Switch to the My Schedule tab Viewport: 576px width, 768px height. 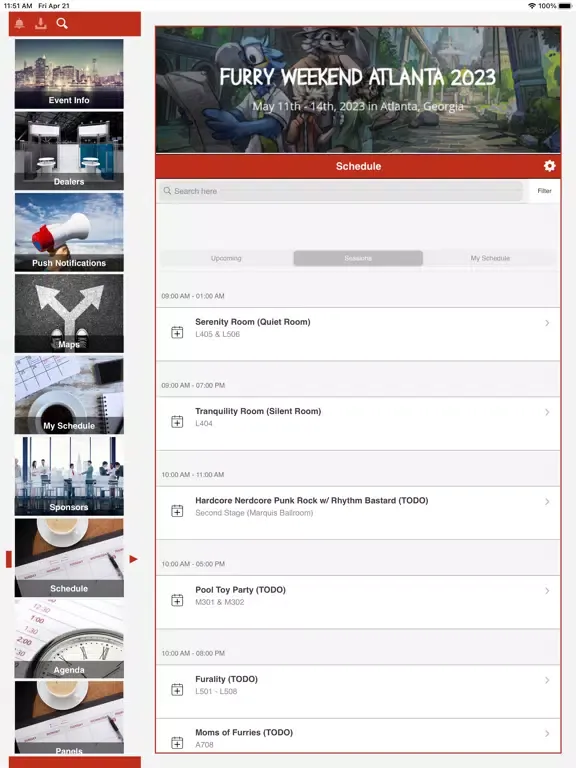coord(490,258)
